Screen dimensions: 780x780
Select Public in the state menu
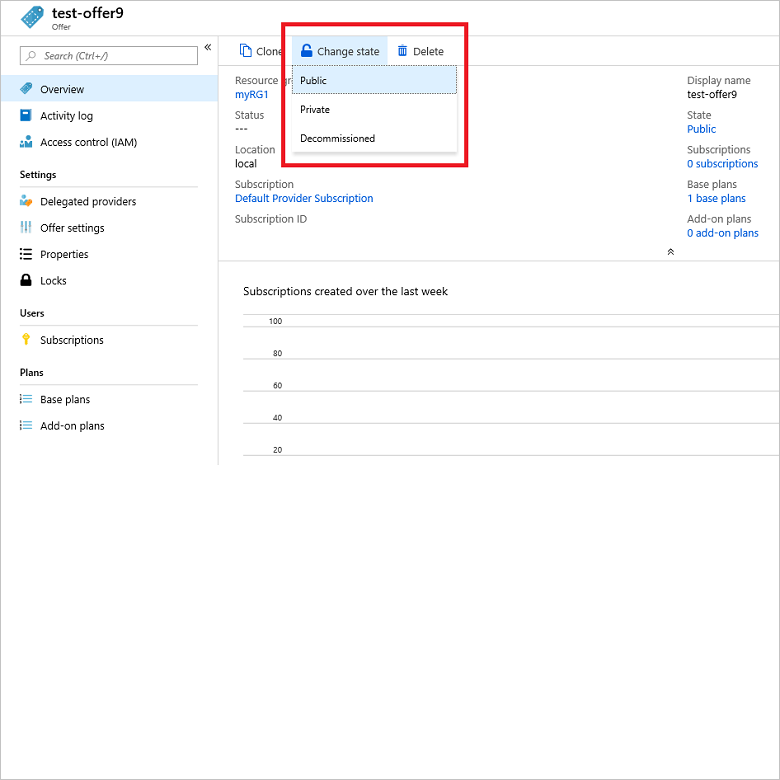(374, 80)
